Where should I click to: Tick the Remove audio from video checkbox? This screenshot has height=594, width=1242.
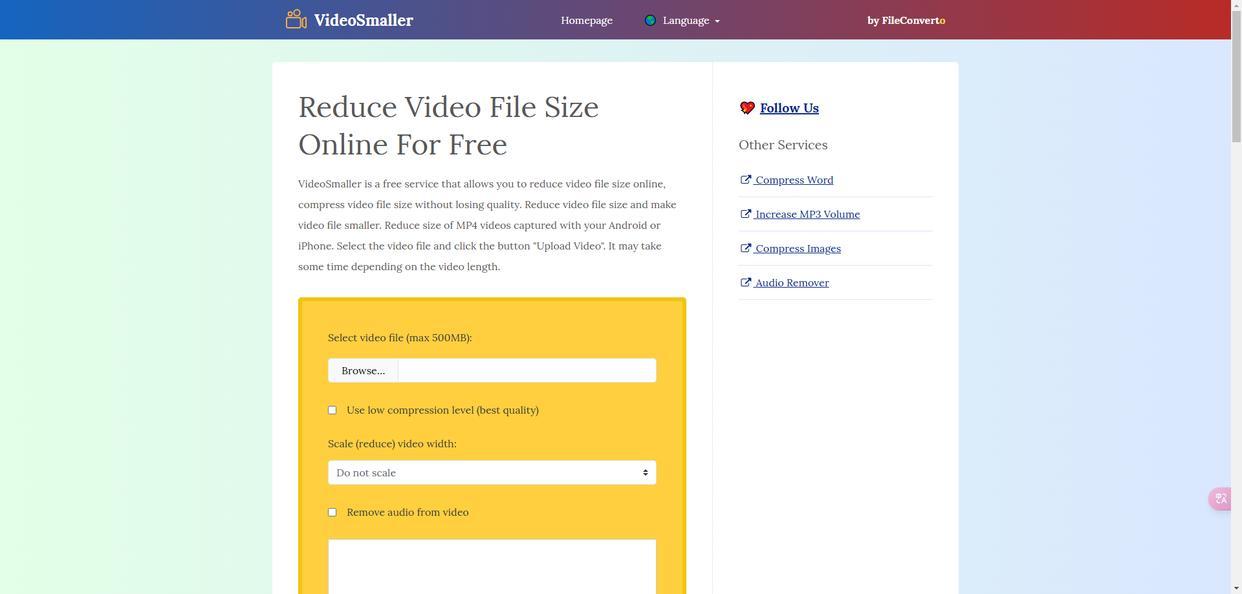coord(332,512)
